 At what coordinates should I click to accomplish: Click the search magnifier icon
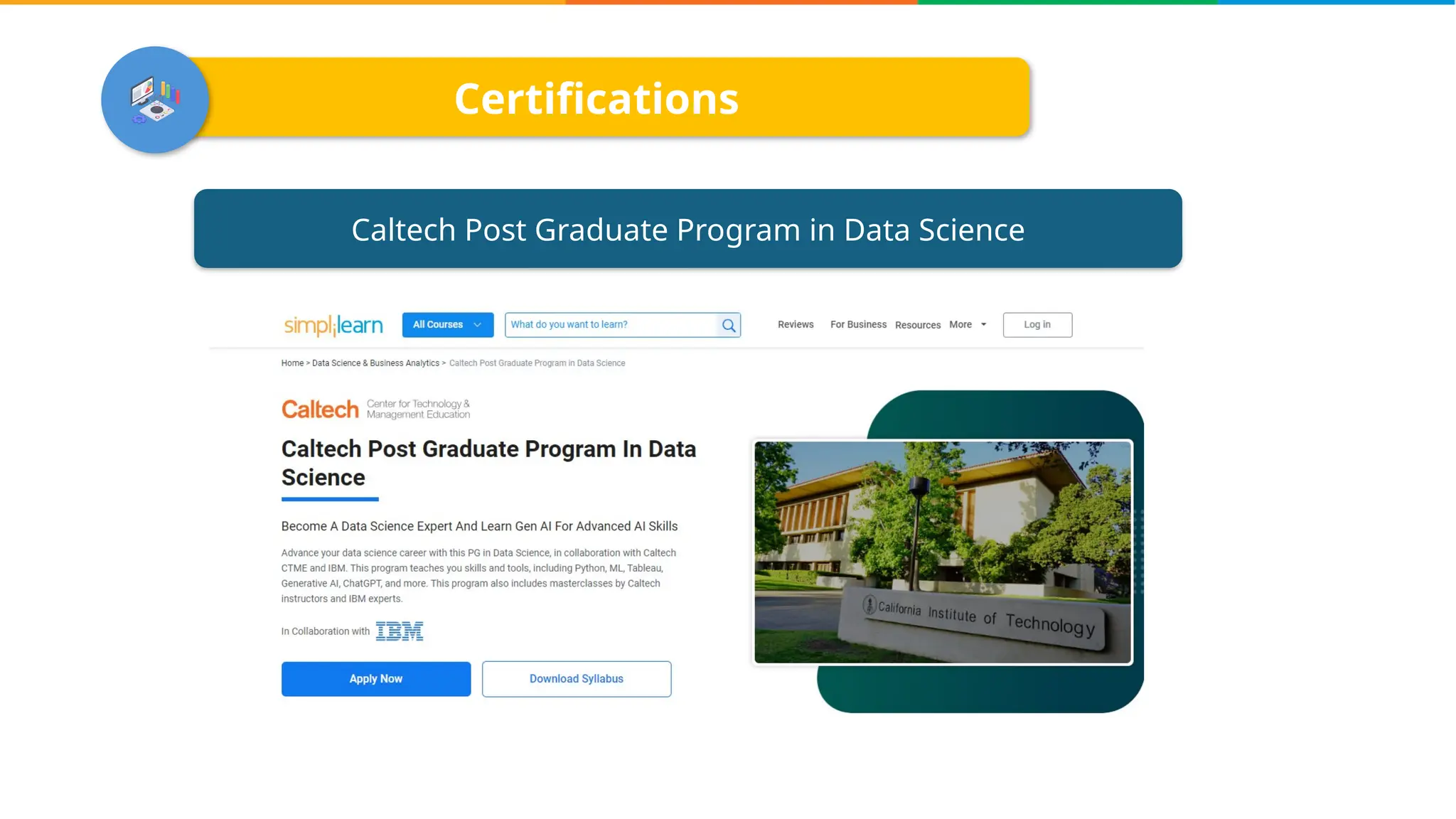[729, 326]
